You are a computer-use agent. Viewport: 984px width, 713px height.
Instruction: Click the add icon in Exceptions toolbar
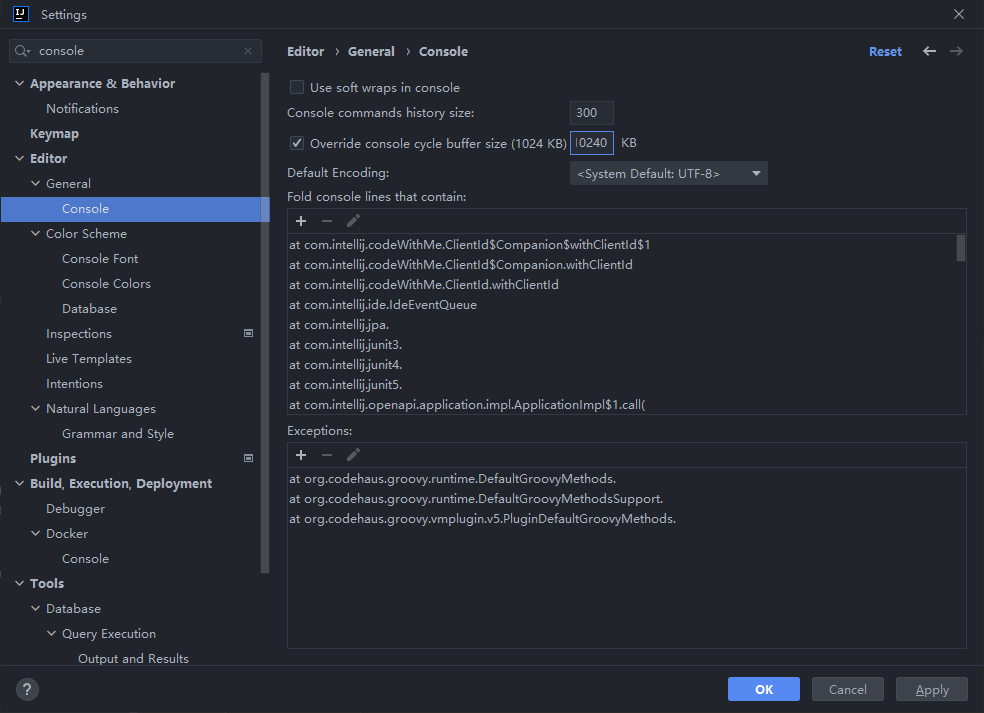coord(301,455)
